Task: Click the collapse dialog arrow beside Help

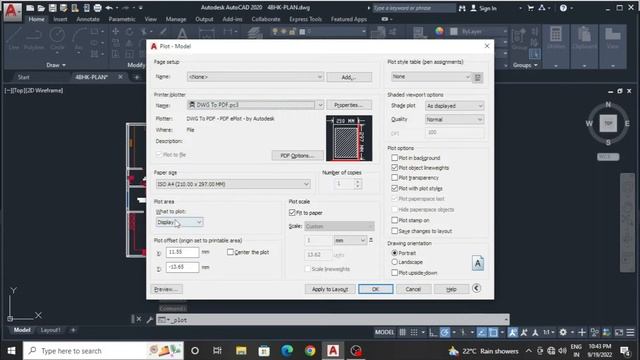Action: 476,289
